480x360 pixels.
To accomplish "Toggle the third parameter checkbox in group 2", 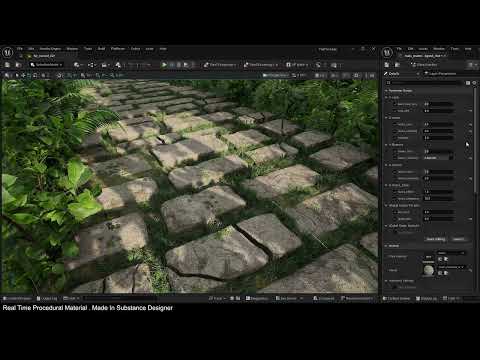I will (x=395, y=138).
